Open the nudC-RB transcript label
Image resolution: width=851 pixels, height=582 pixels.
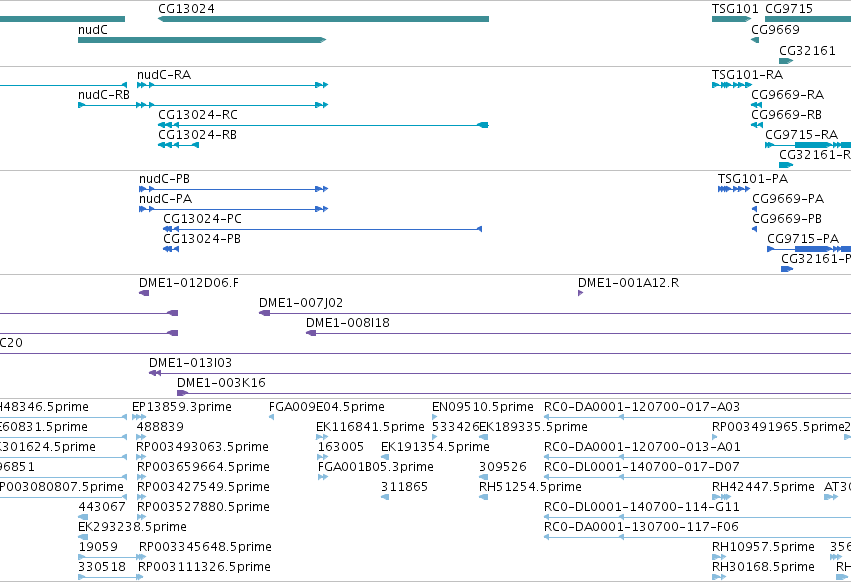[104, 95]
